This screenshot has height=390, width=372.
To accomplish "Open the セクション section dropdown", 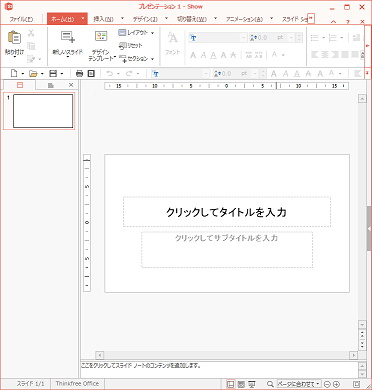I will pos(136,59).
